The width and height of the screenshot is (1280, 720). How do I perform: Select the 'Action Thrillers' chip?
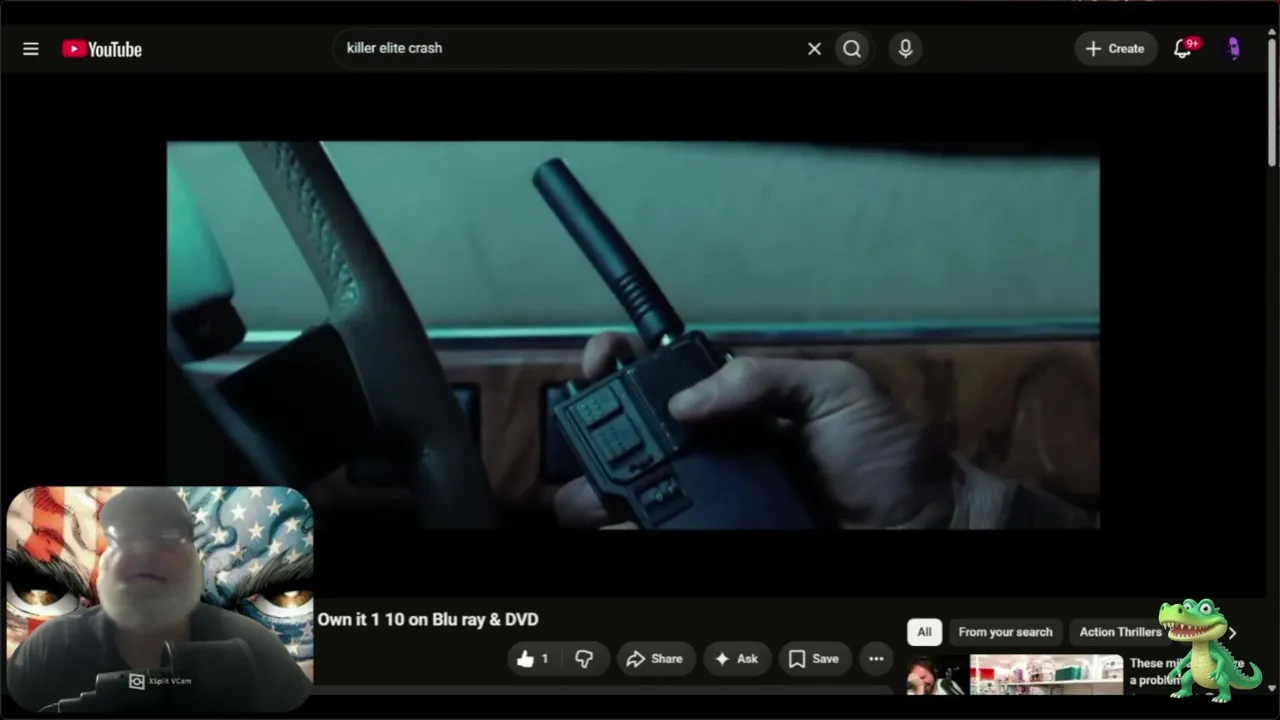(1119, 632)
